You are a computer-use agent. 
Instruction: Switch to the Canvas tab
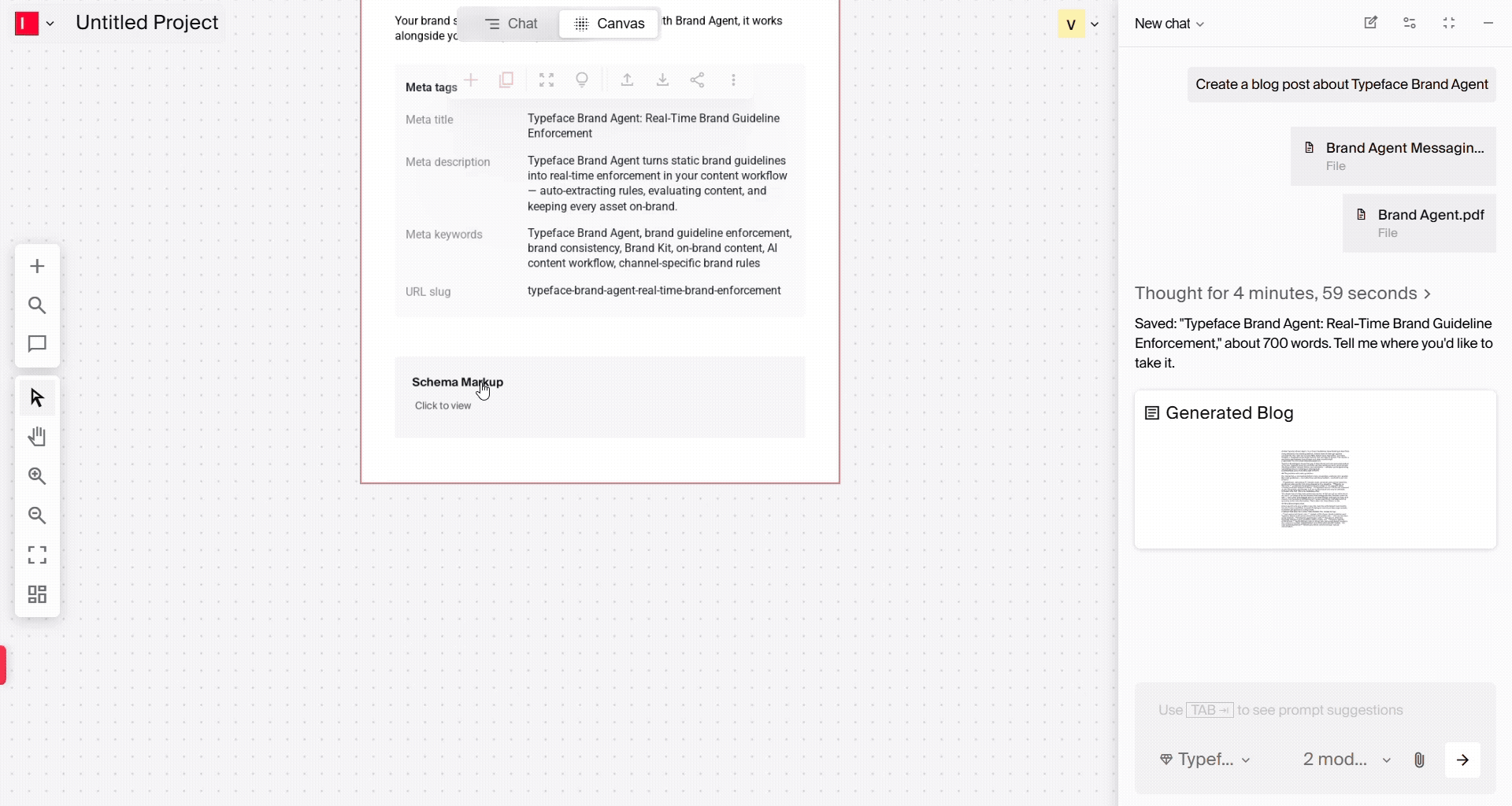609,24
